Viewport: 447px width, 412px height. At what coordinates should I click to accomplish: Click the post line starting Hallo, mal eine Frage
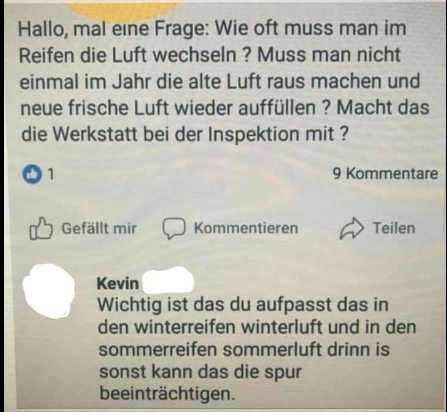(212, 28)
